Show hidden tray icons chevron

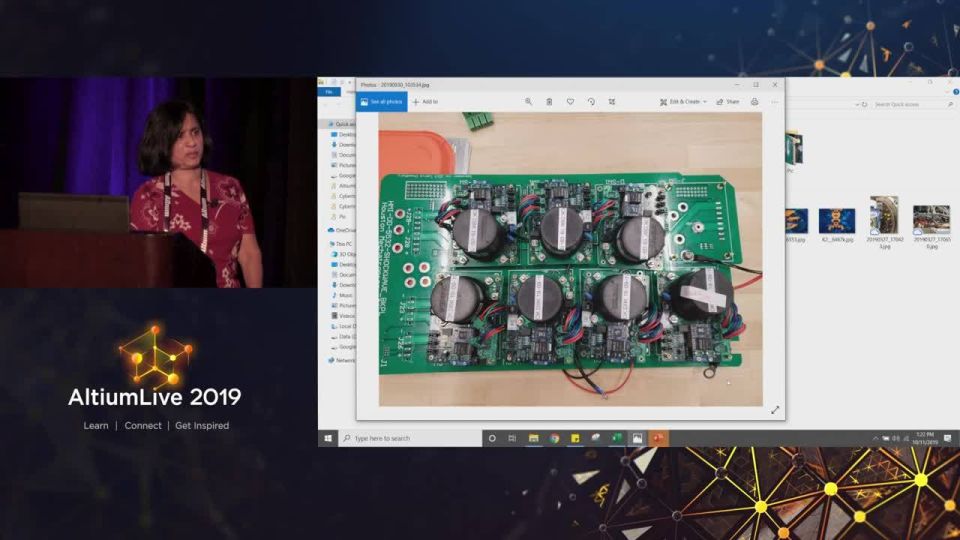click(x=876, y=438)
